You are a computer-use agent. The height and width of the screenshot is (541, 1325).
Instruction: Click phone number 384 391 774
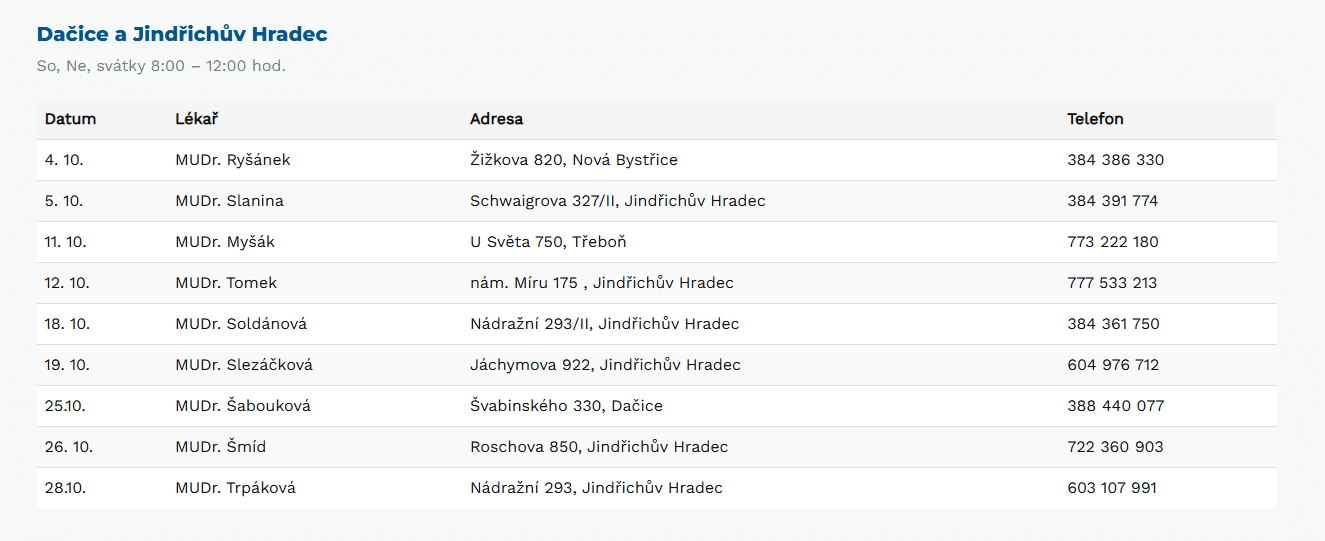coord(1112,201)
